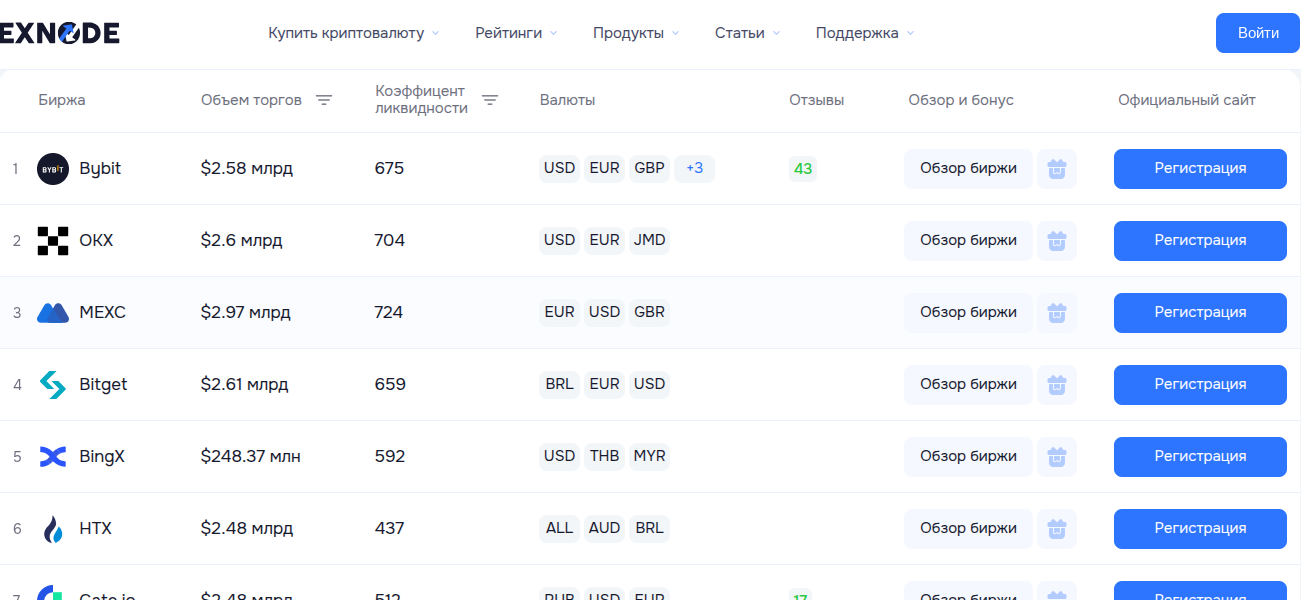Open the HTX exchange name link
The width and height of the screenshot is (1301, 600).
click(95, 529)
